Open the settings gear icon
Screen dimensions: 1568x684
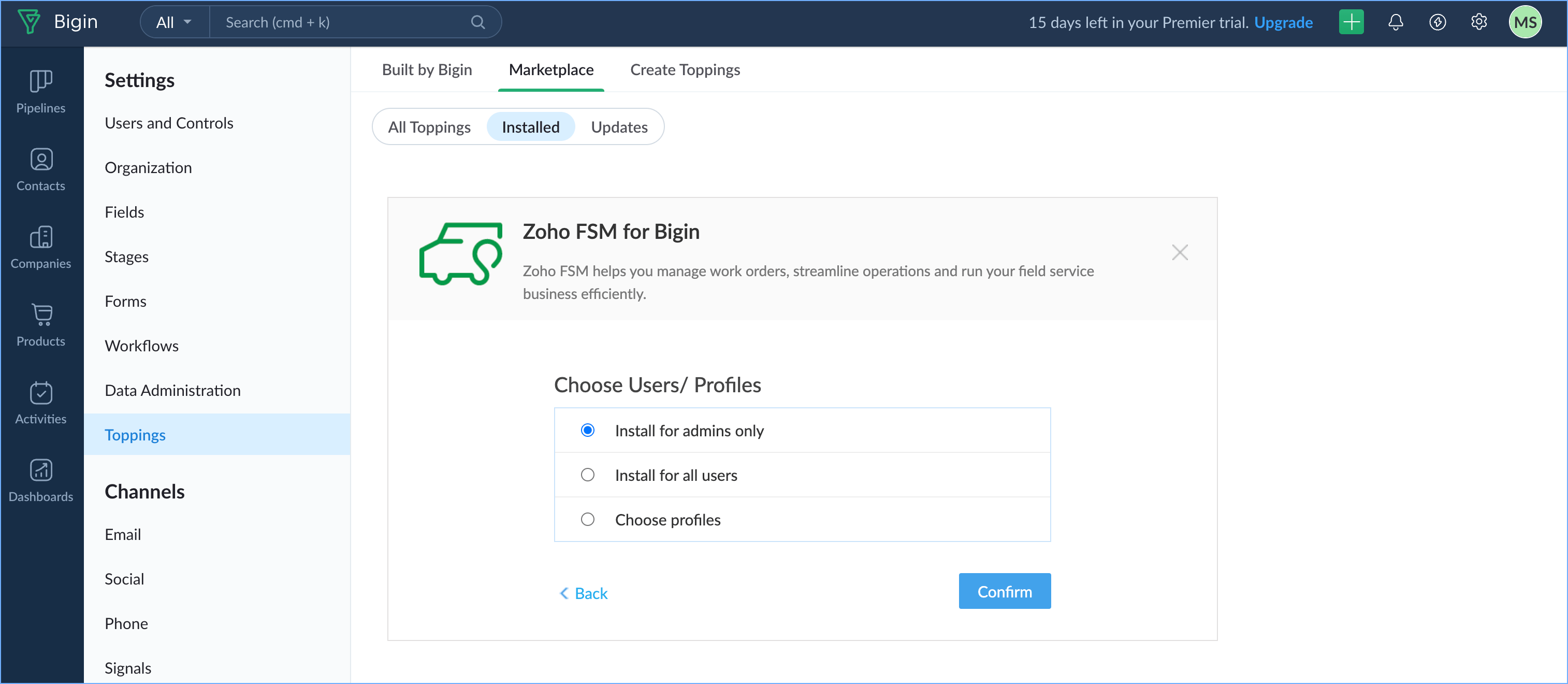click(x=1478, y=22)
